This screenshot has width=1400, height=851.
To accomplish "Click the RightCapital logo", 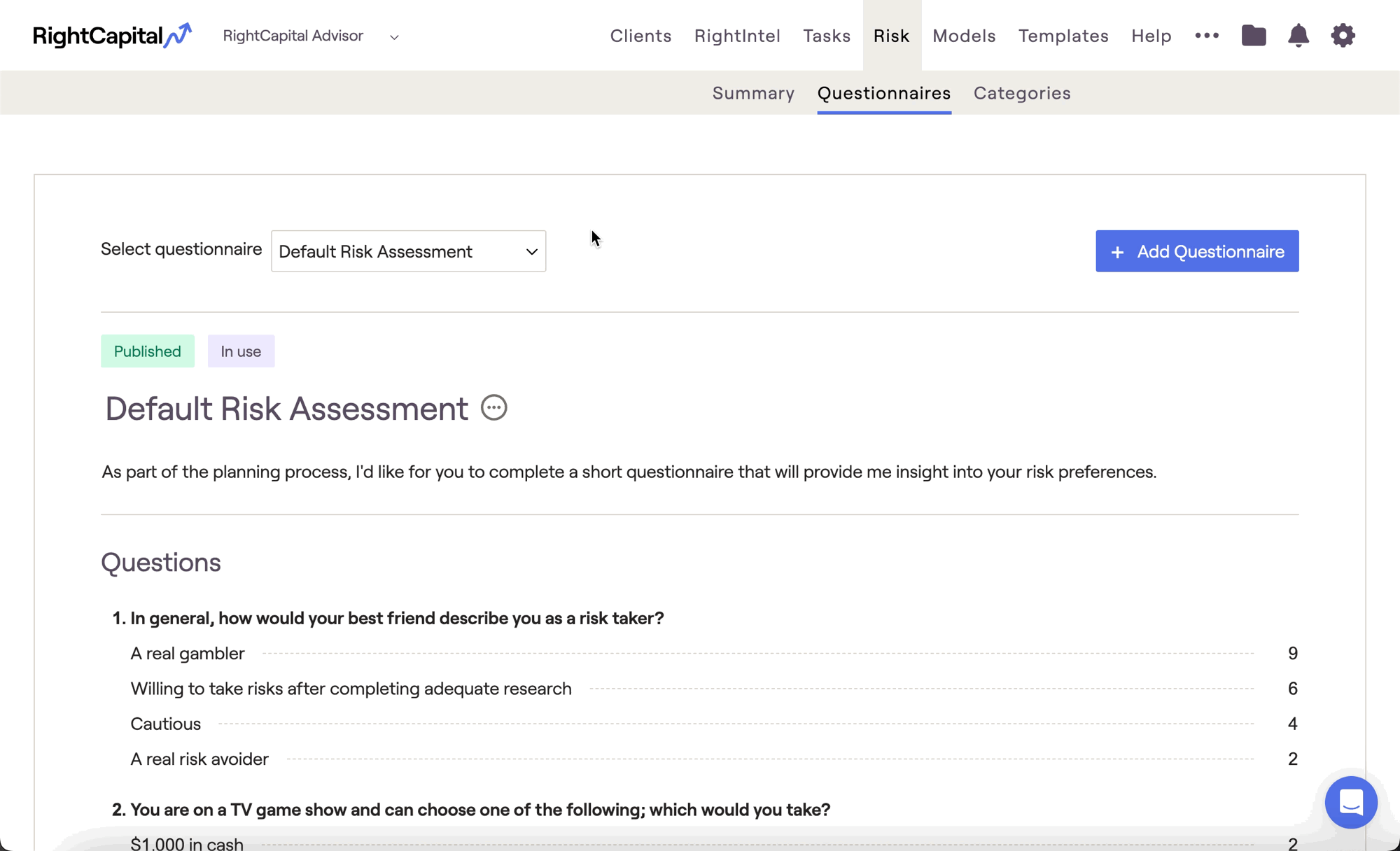I will coord(112,35).
